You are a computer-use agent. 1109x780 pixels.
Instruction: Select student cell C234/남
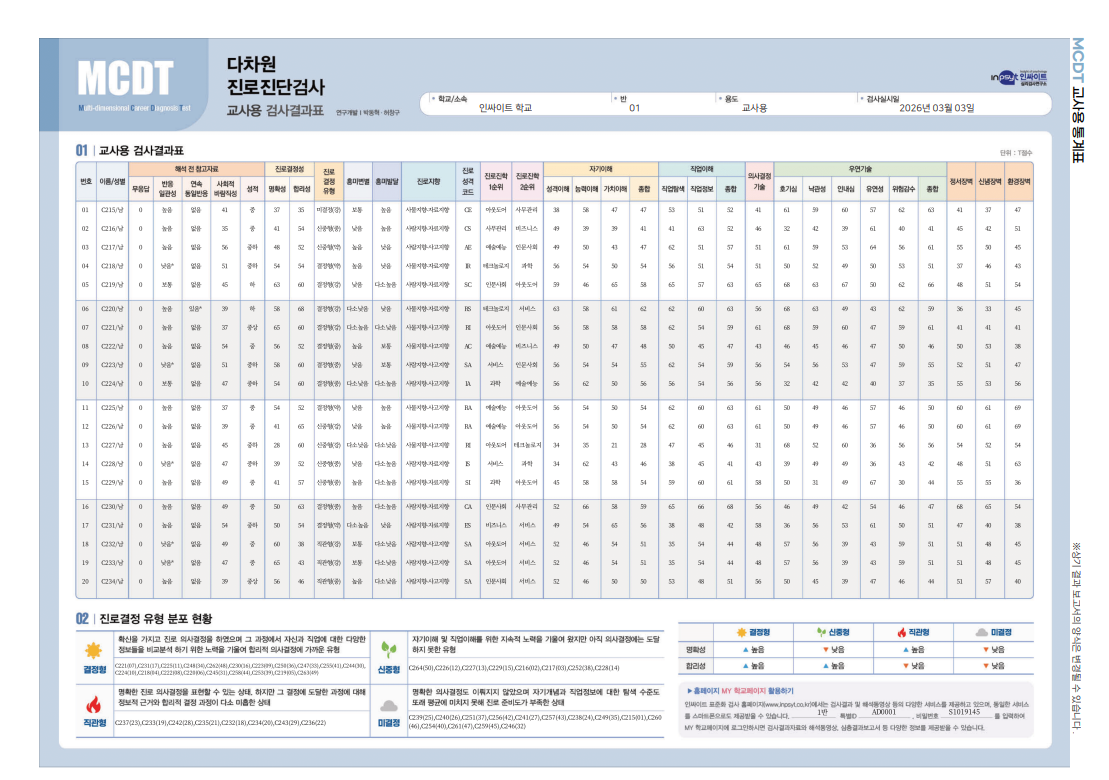point(112,581)
